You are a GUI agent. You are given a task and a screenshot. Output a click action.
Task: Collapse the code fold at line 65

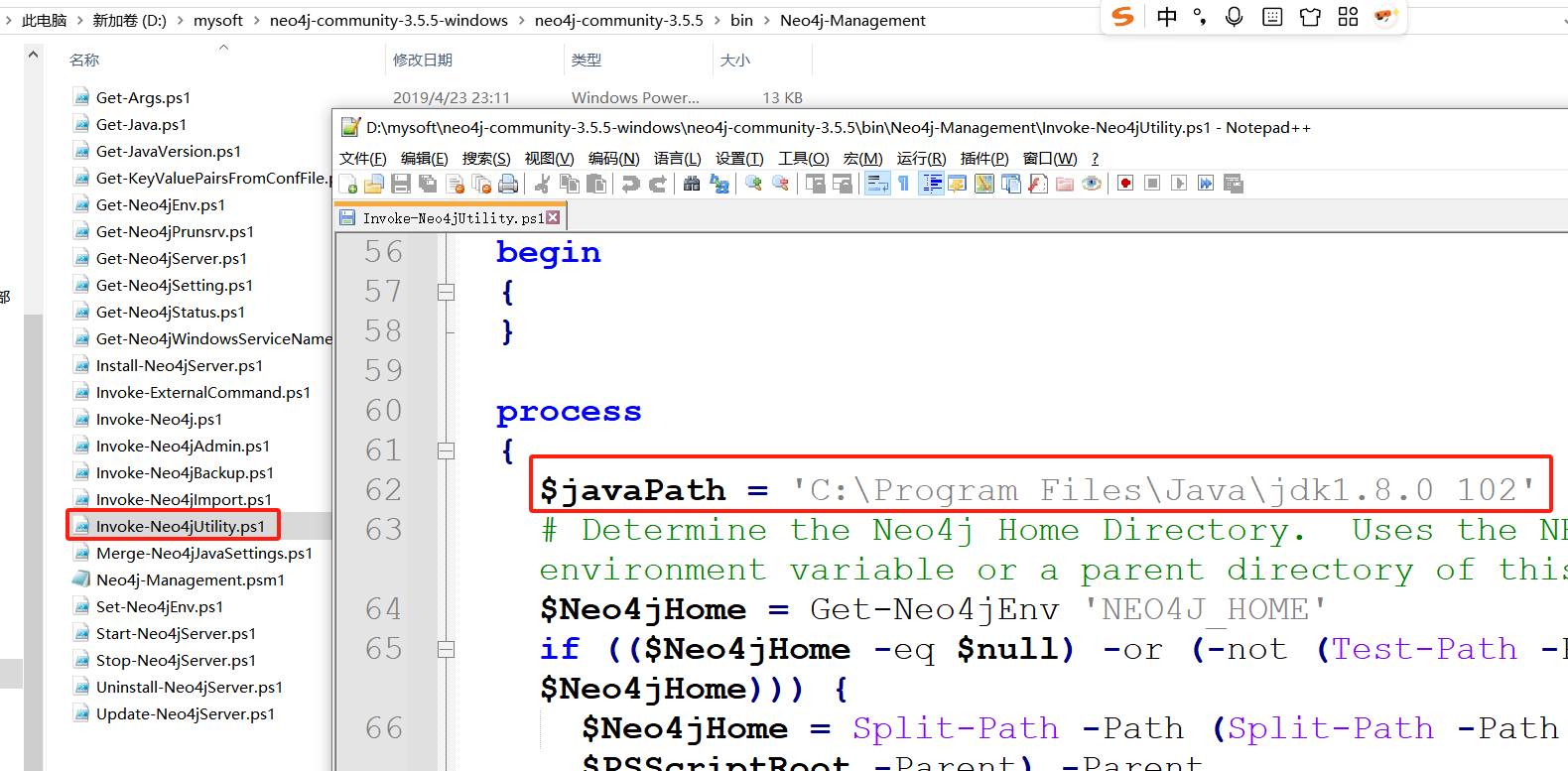(446, 649)
